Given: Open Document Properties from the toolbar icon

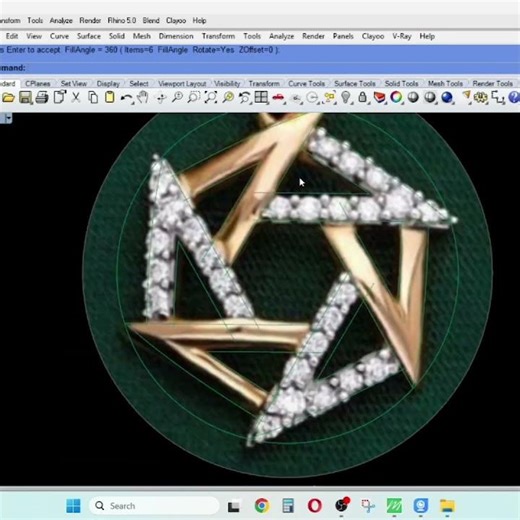Looking at the screenshot, I should pyautogui.click(x=60, y=97).
